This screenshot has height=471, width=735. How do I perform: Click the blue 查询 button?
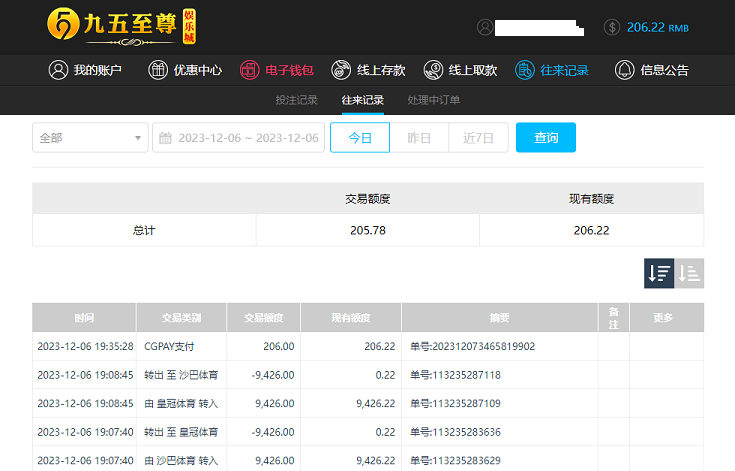click(545, 138)
